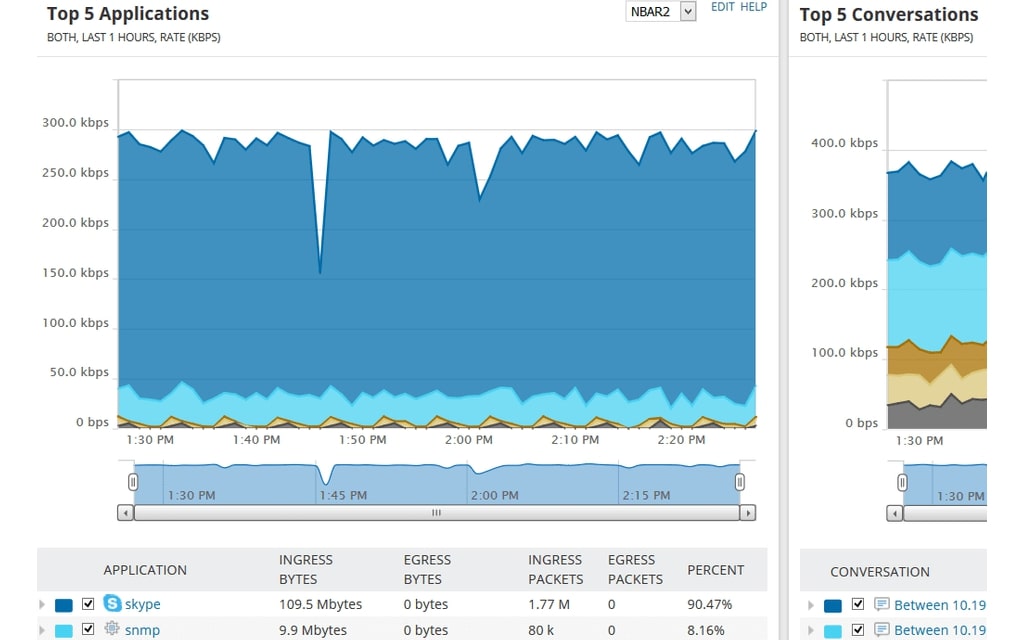Expand the second conversation row
Viewport: 1024px width, 640px height.
pos(811,630)
